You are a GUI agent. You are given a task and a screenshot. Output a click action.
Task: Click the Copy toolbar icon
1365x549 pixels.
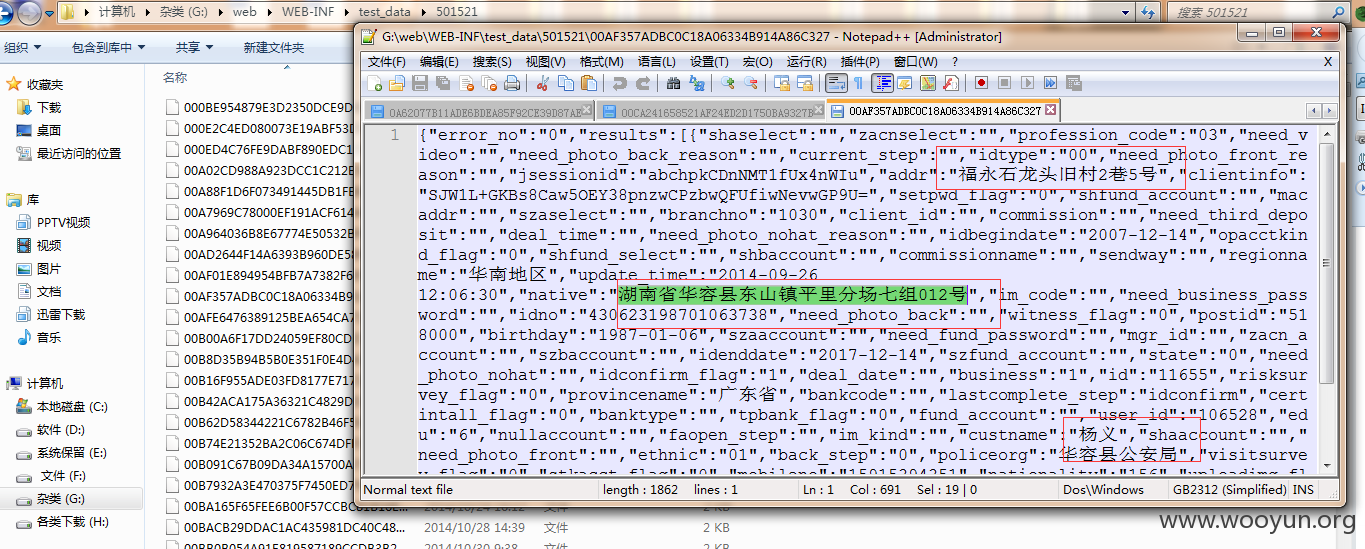point(565,83)
